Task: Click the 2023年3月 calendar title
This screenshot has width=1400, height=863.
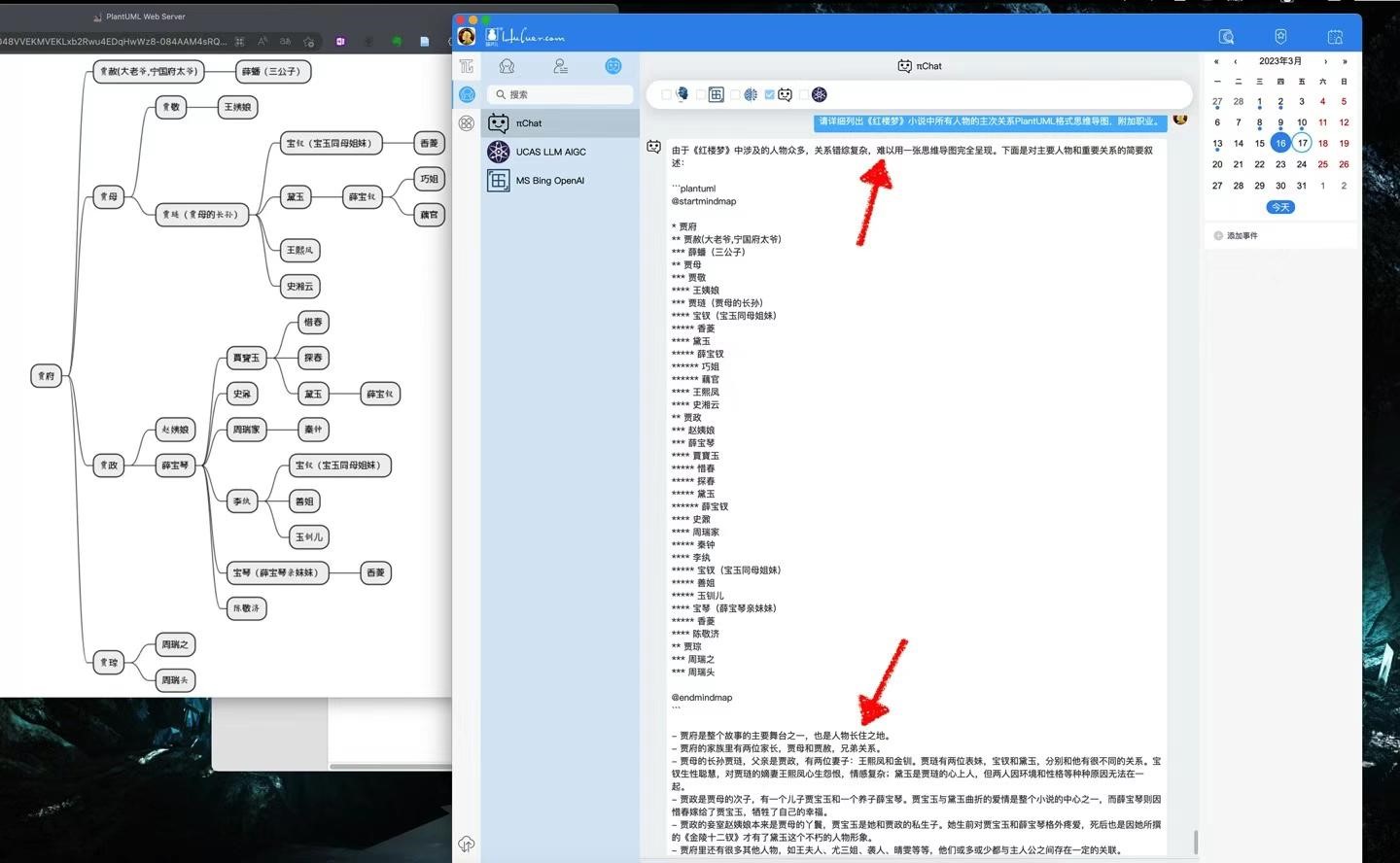Action: coord(1280,61)
